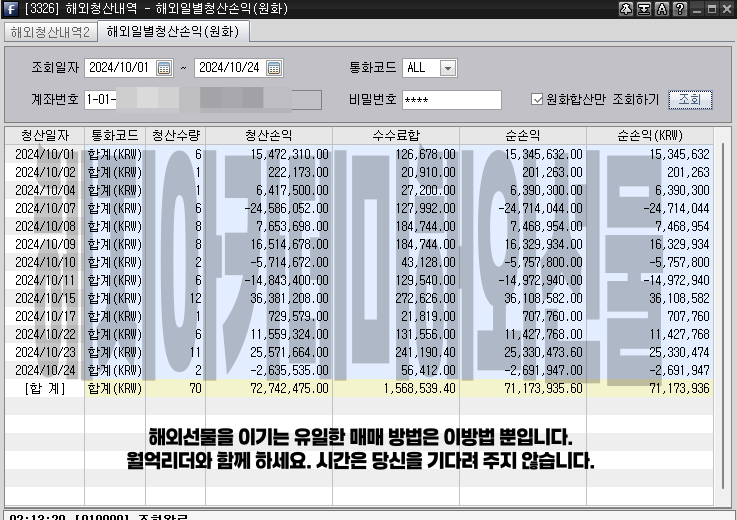737x520 pixels.
Task: Click the first title bar utility icon
Action: (x=626, y=8)
